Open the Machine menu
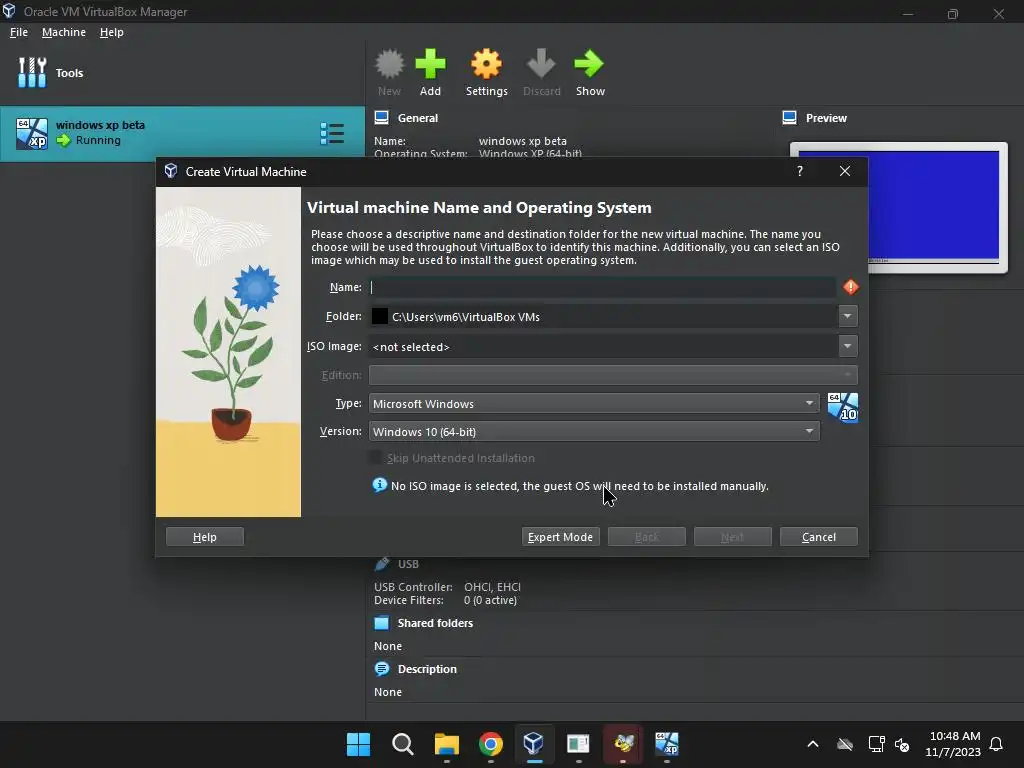The image size is (1024, 768). pyautogui.click(x=63, y=32)
